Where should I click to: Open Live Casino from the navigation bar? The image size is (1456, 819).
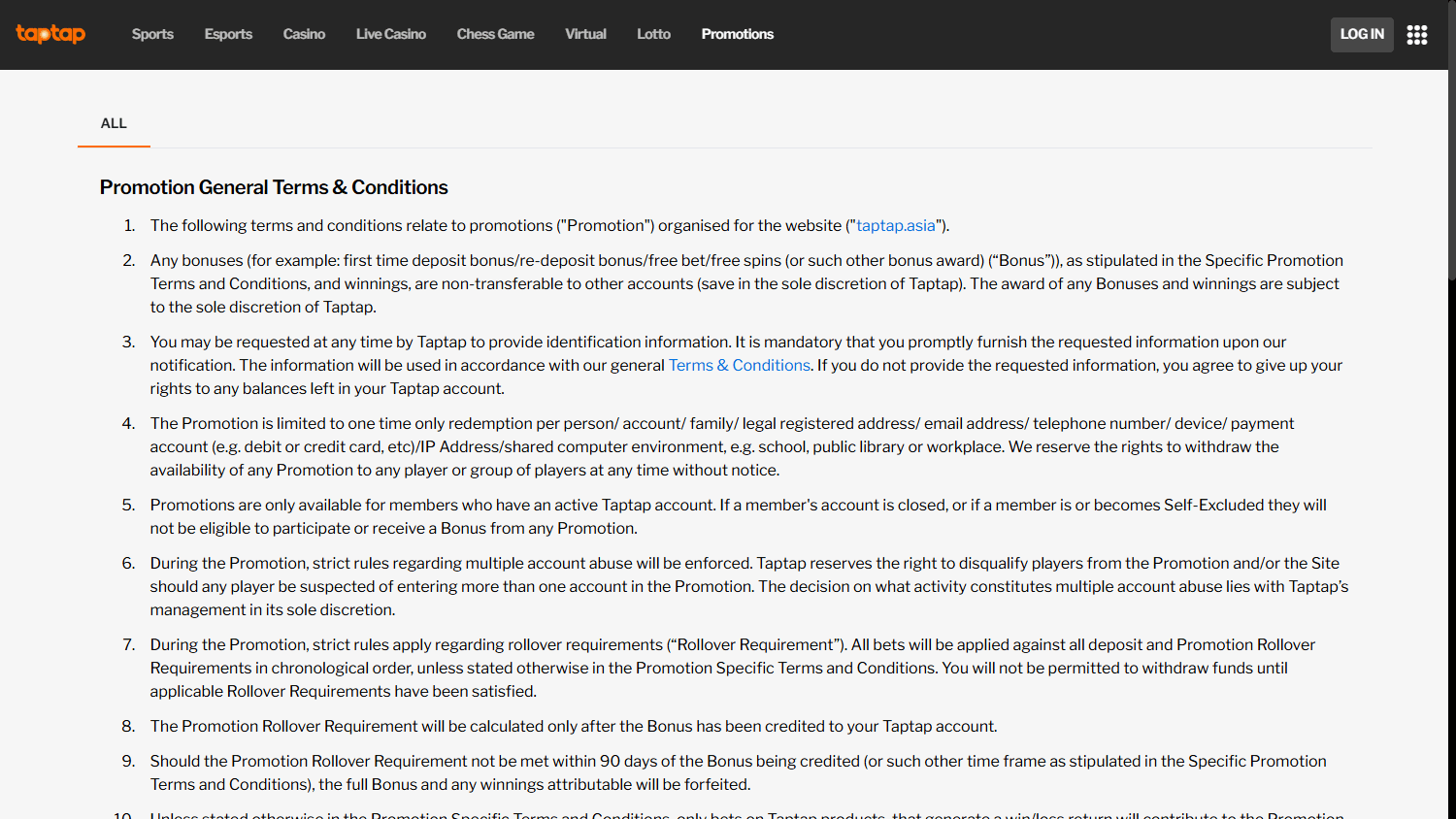click(390, 34)
